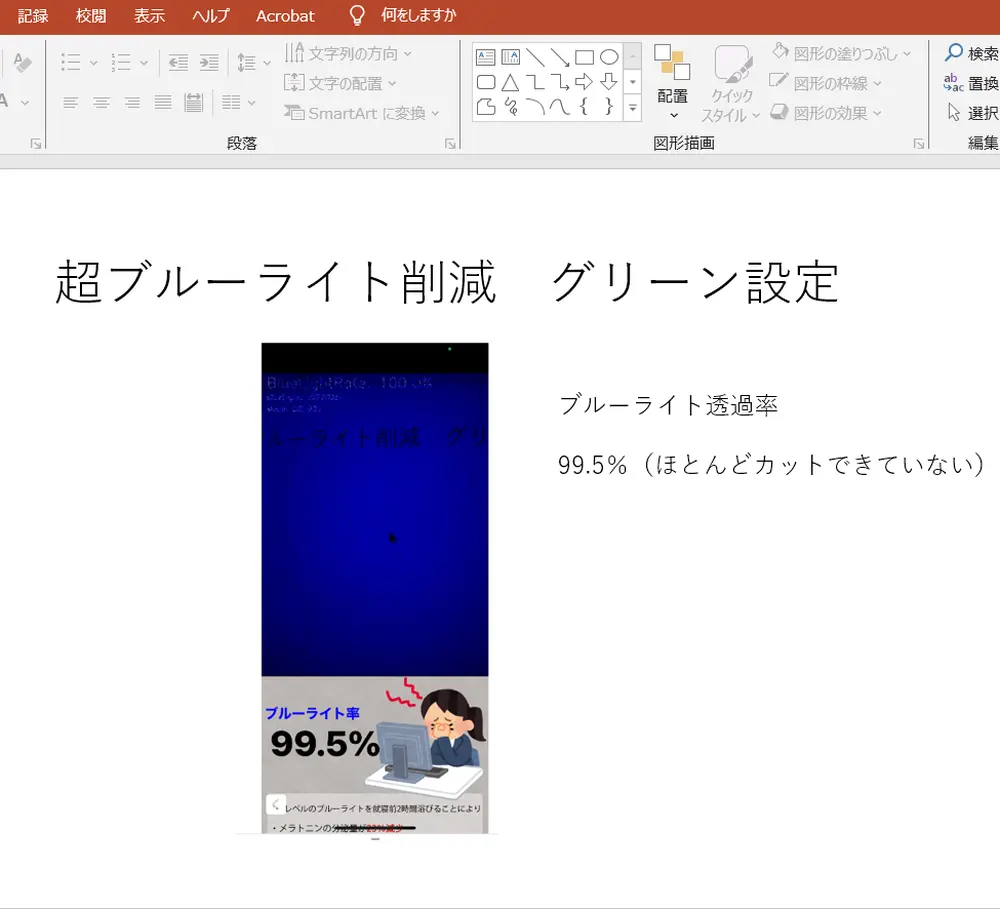The height and width of the screenshot is (909, 1000).
Task: Convert text using SmartArt に変換
Action: click(x=363, y=113)
